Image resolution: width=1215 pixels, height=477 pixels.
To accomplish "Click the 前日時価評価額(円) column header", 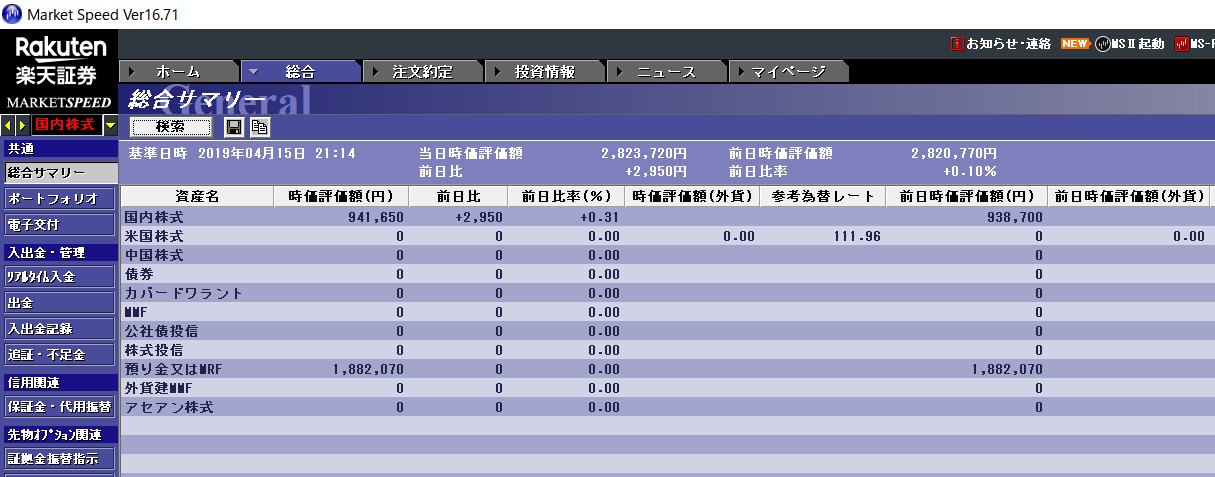I will tap(966, 196).
